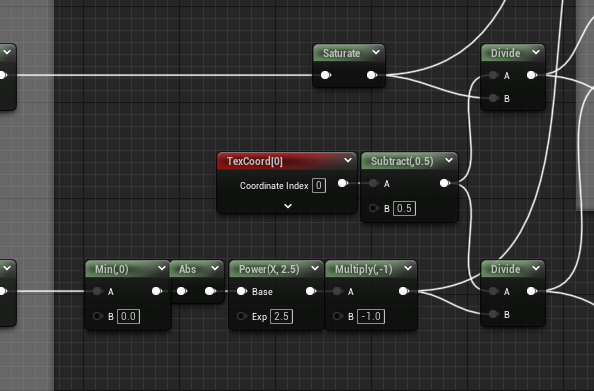Click the Power node's Exp value 2.5
Image resolution: width=594 pixels, height=391 pixels.
281,316
